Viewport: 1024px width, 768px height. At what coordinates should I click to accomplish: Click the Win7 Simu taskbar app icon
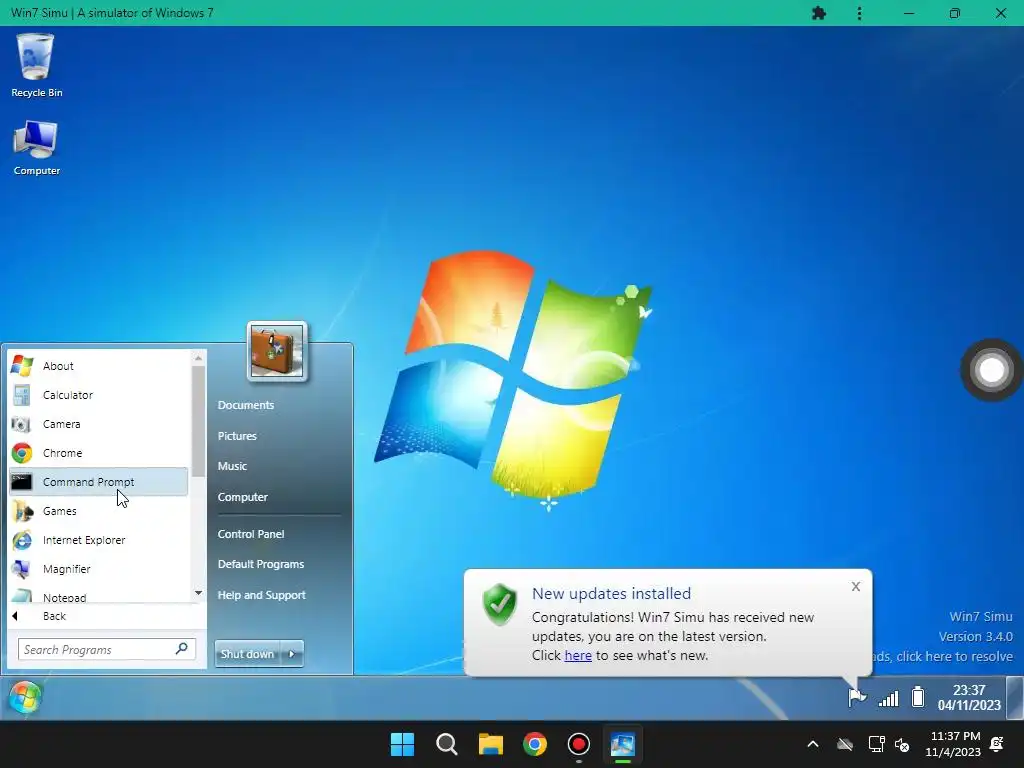coord(622,744)
